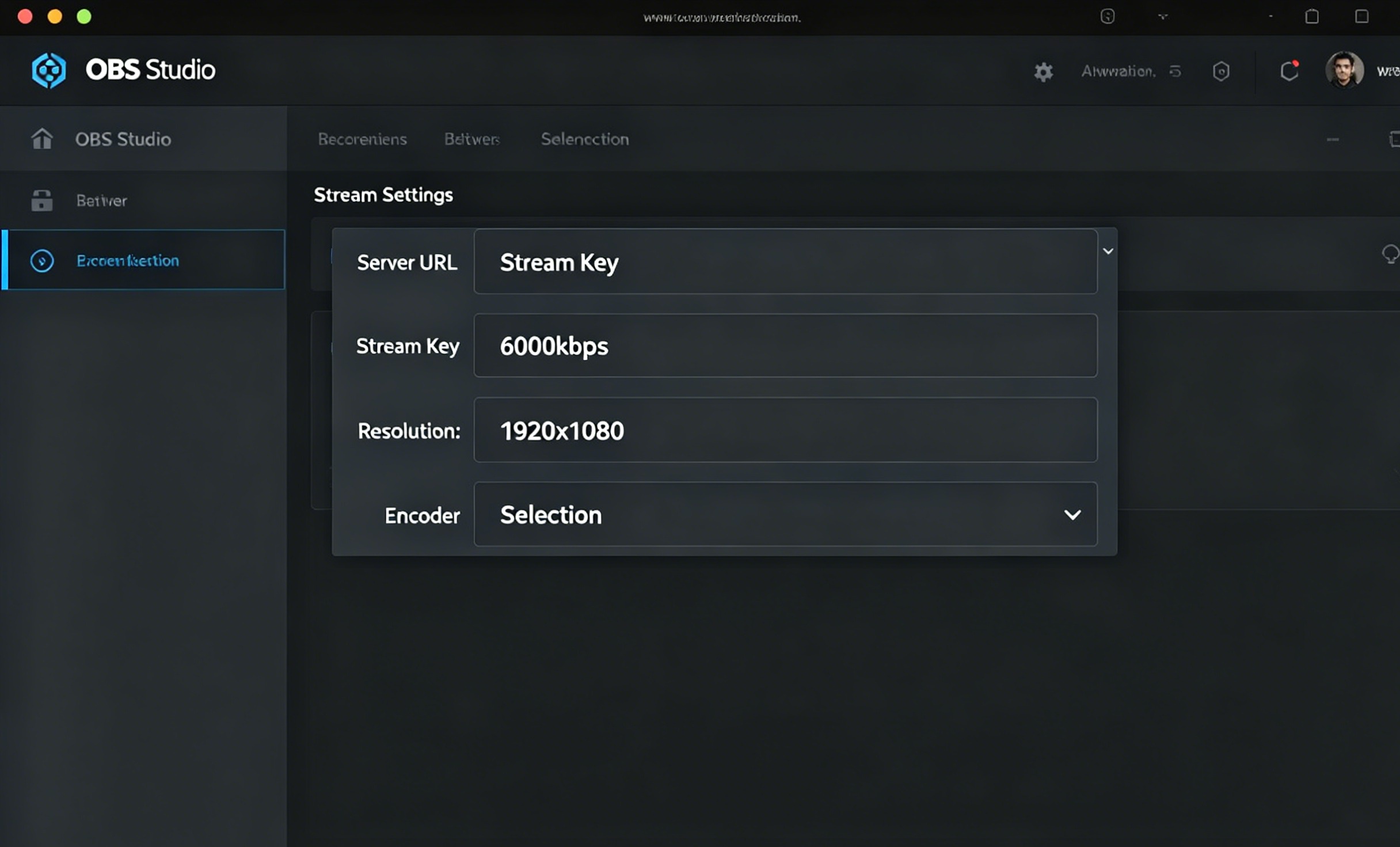Open the user profile avatar
This screenshot has height=847, width=1400.
coord(1344,70)
